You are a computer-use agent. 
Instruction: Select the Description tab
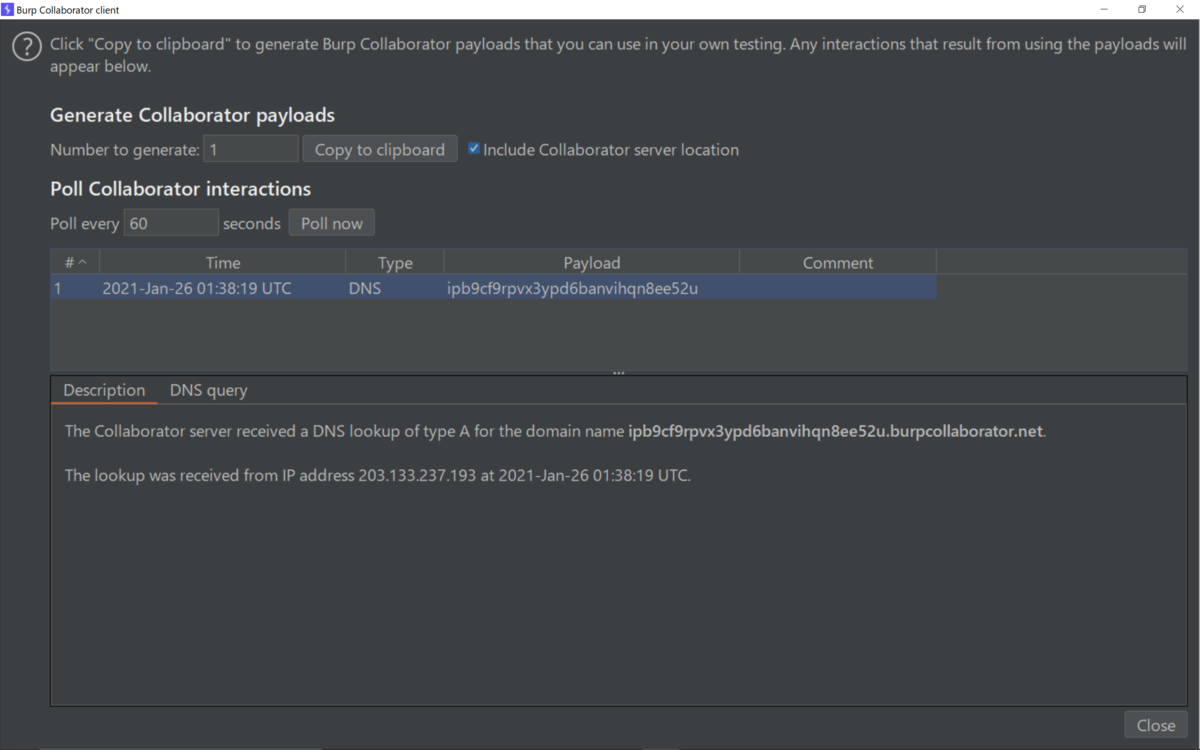(x=104, y=390)
